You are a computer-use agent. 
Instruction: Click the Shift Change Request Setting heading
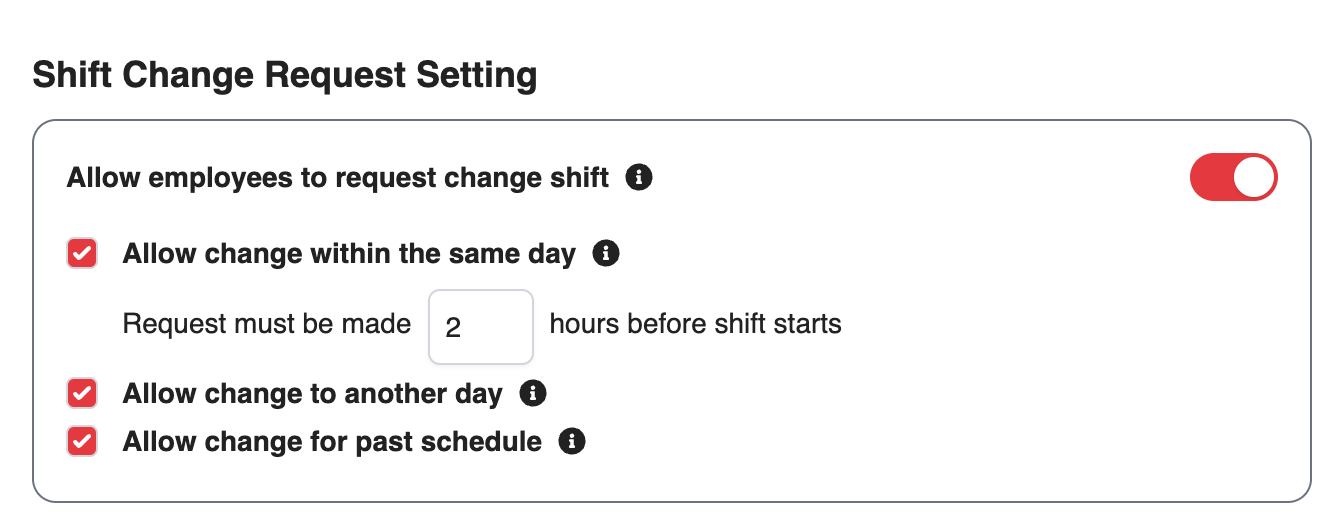pos(285,76)
